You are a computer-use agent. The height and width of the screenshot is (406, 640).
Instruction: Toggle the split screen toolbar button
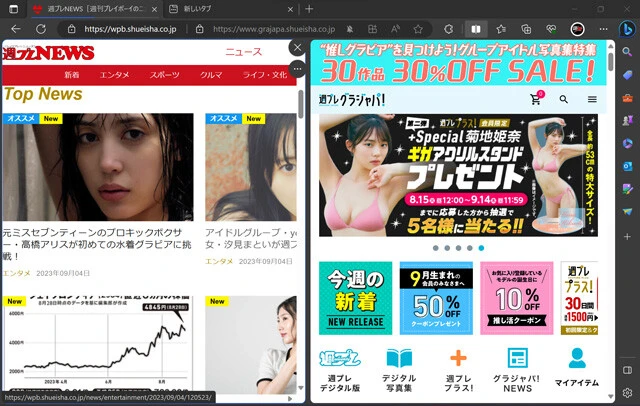click(476, 29)
